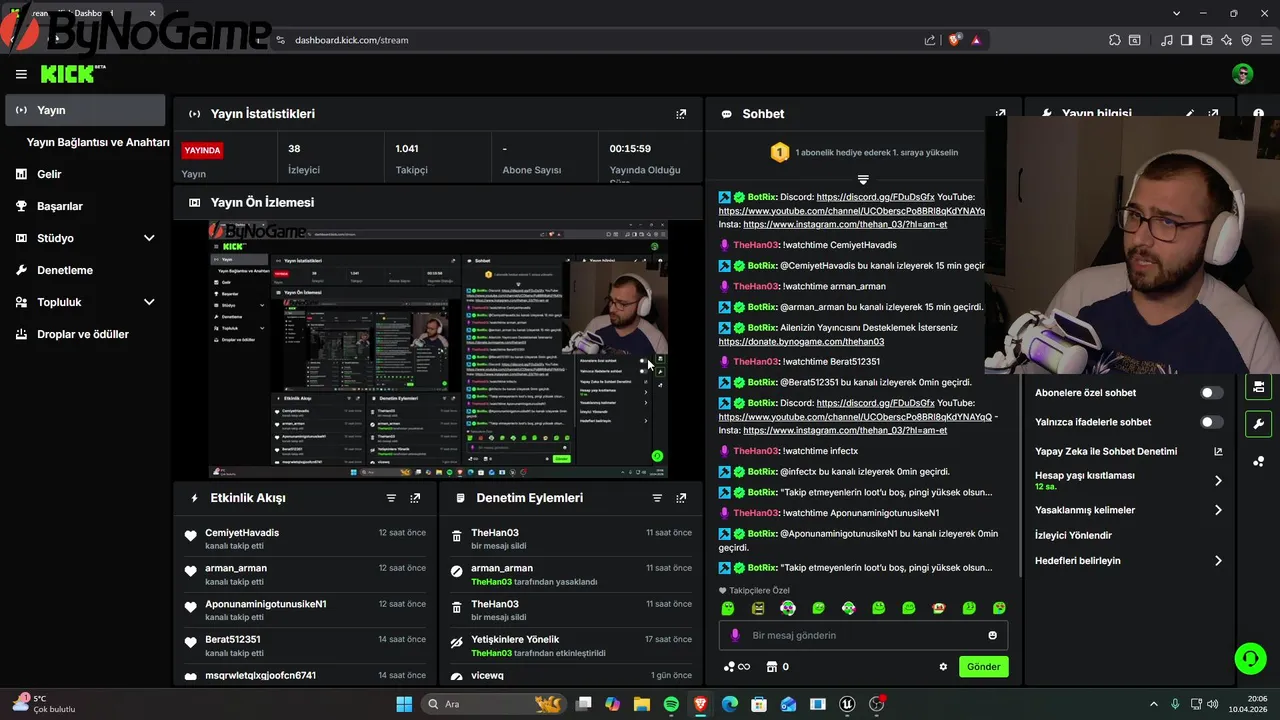Screen dimensions: 1280x720
Task: Filter the Denetim Eylemleri list
Action: 657,498
